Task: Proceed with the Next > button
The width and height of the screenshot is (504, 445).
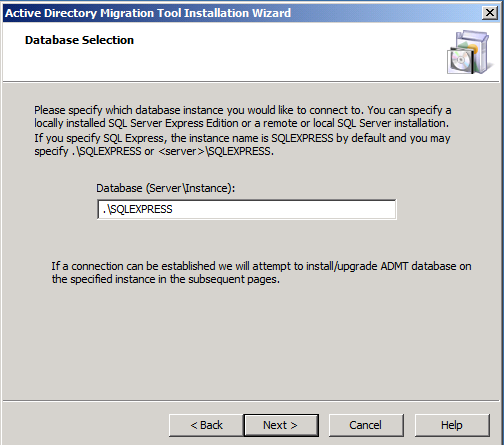Action: (x=281, y=425)
